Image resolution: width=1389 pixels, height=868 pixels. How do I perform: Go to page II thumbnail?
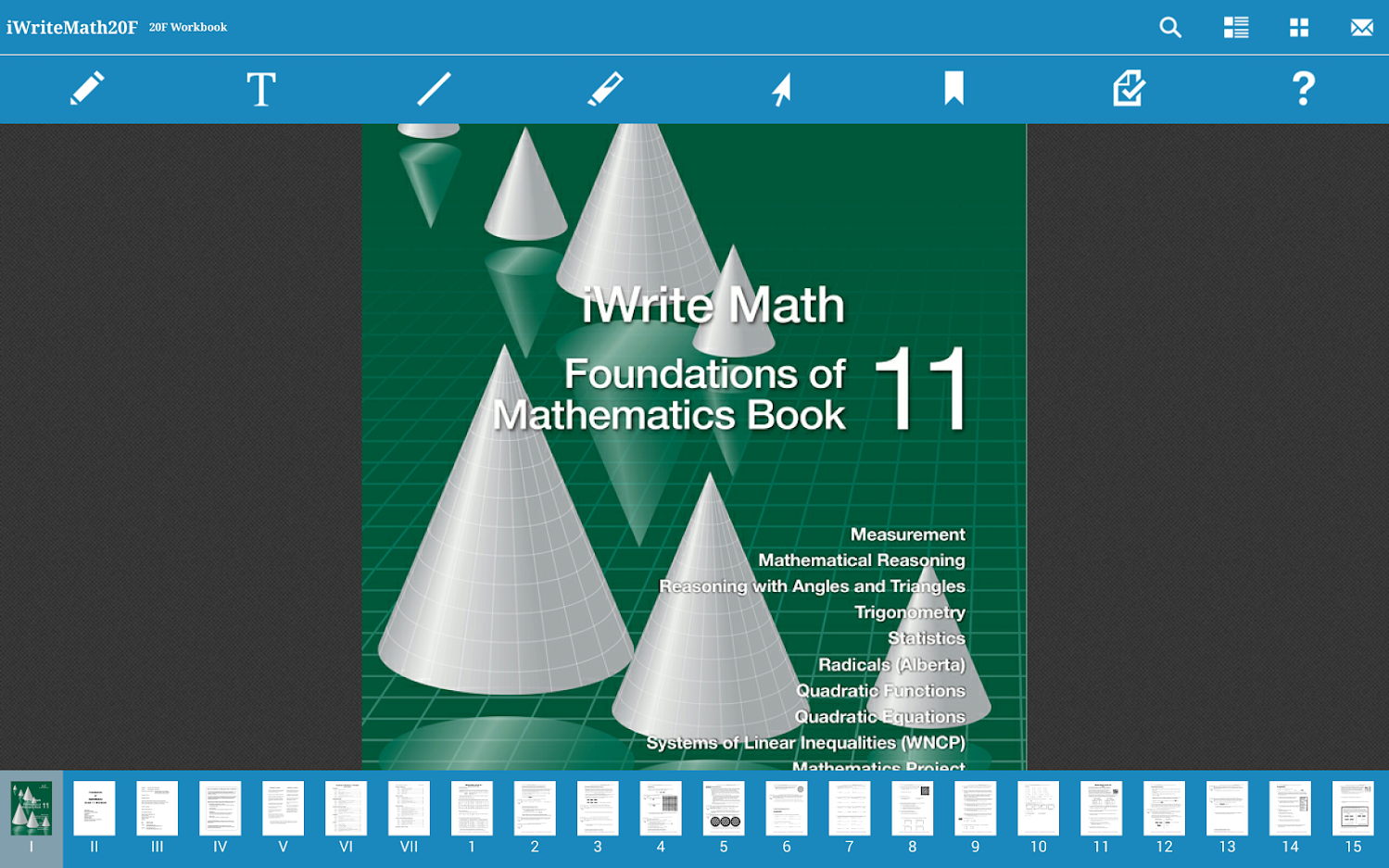point(94,808)
